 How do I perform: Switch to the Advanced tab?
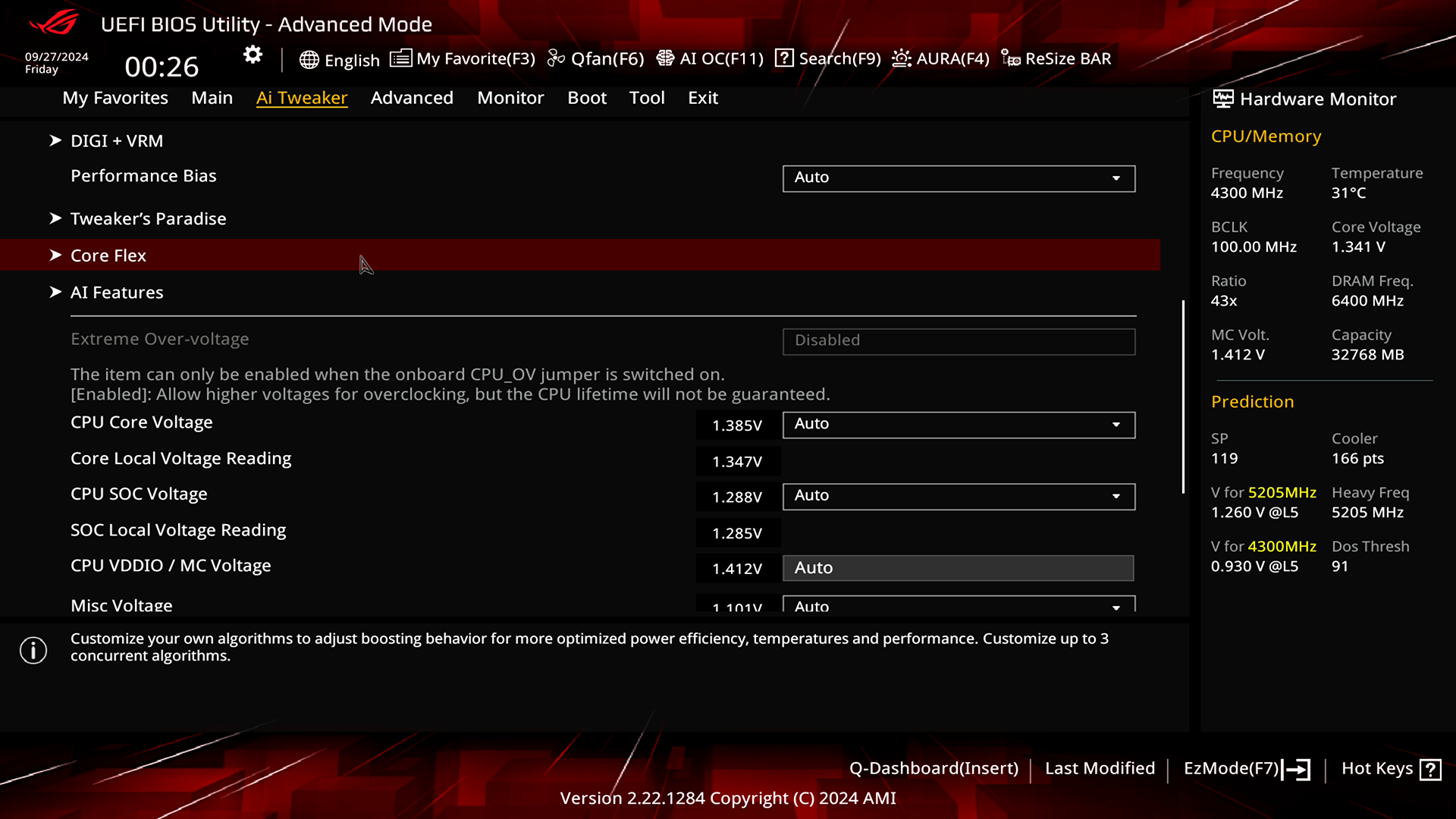pos(412,98)
